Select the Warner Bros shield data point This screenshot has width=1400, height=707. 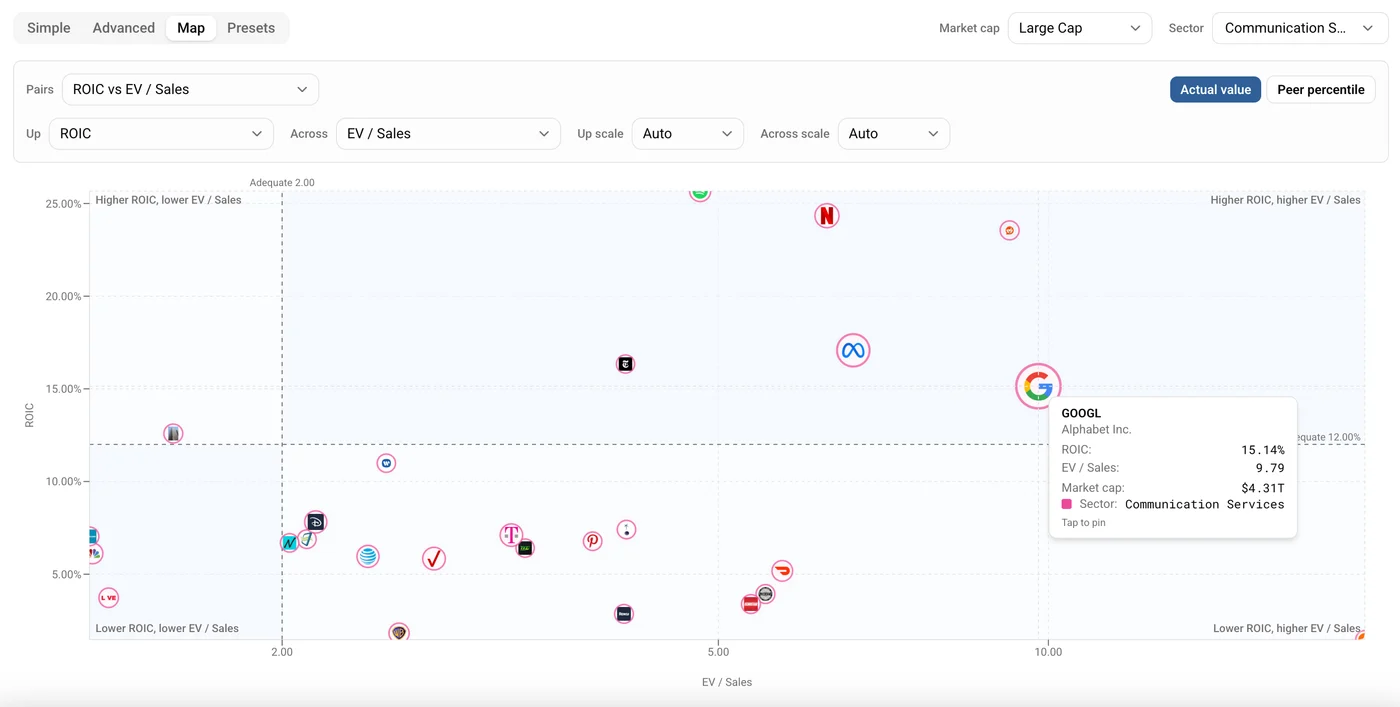(x=399, y=632)
